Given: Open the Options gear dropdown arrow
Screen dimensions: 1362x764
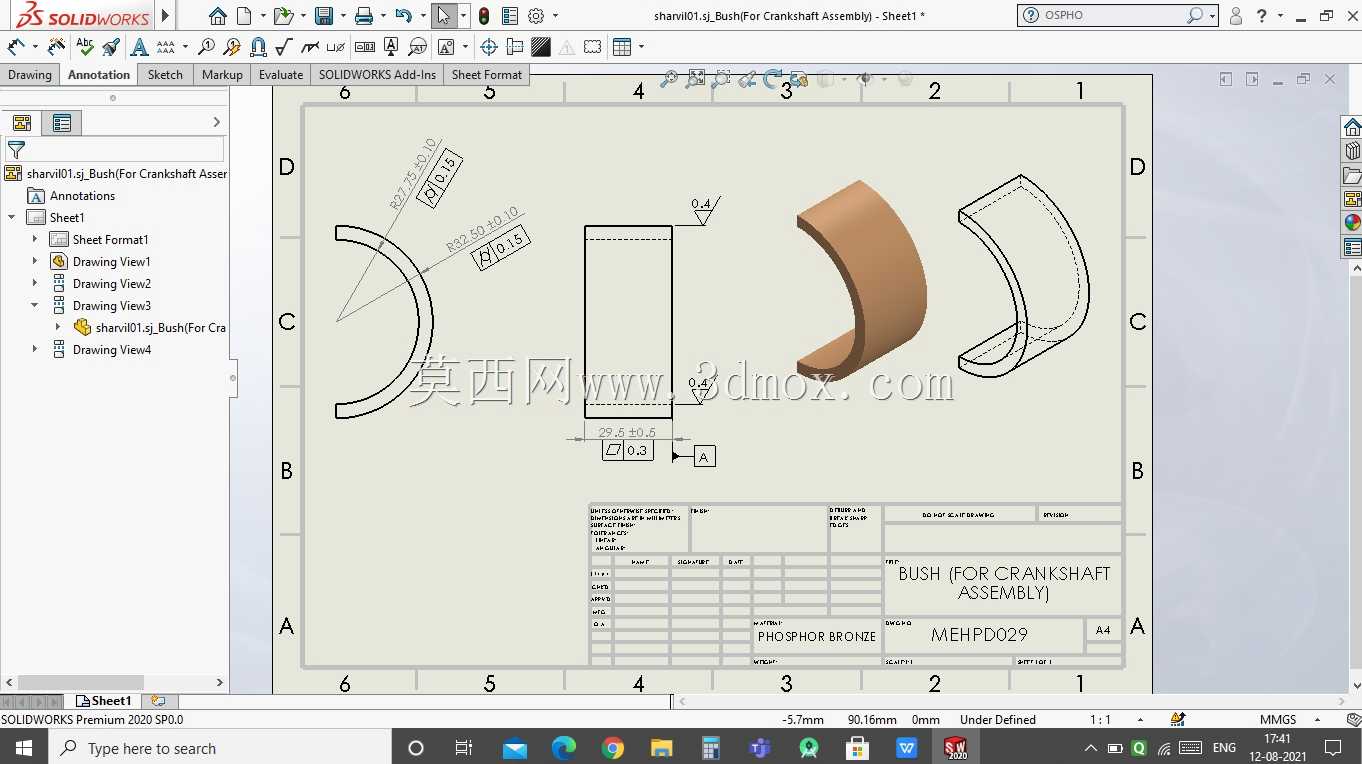Looking at the screenshot, I should pyautogui.click(x=555, y=16).
